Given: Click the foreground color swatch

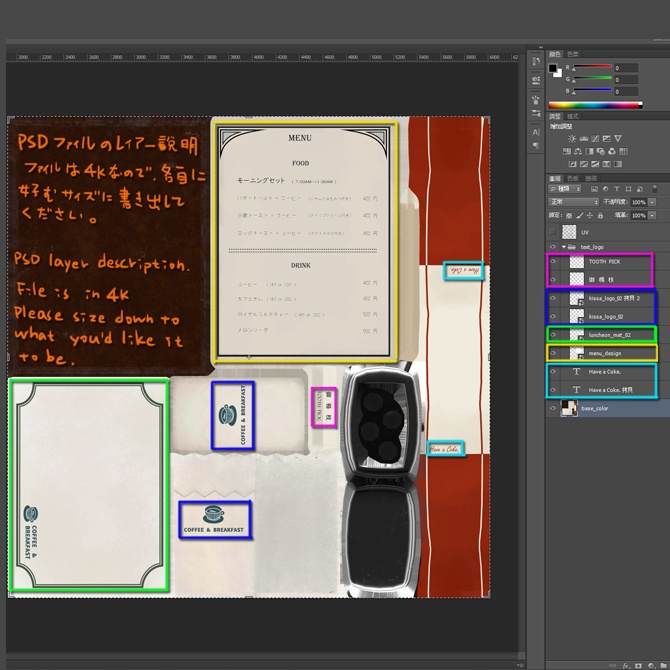Looking at the screenshot, I should (x=553, y=68).
